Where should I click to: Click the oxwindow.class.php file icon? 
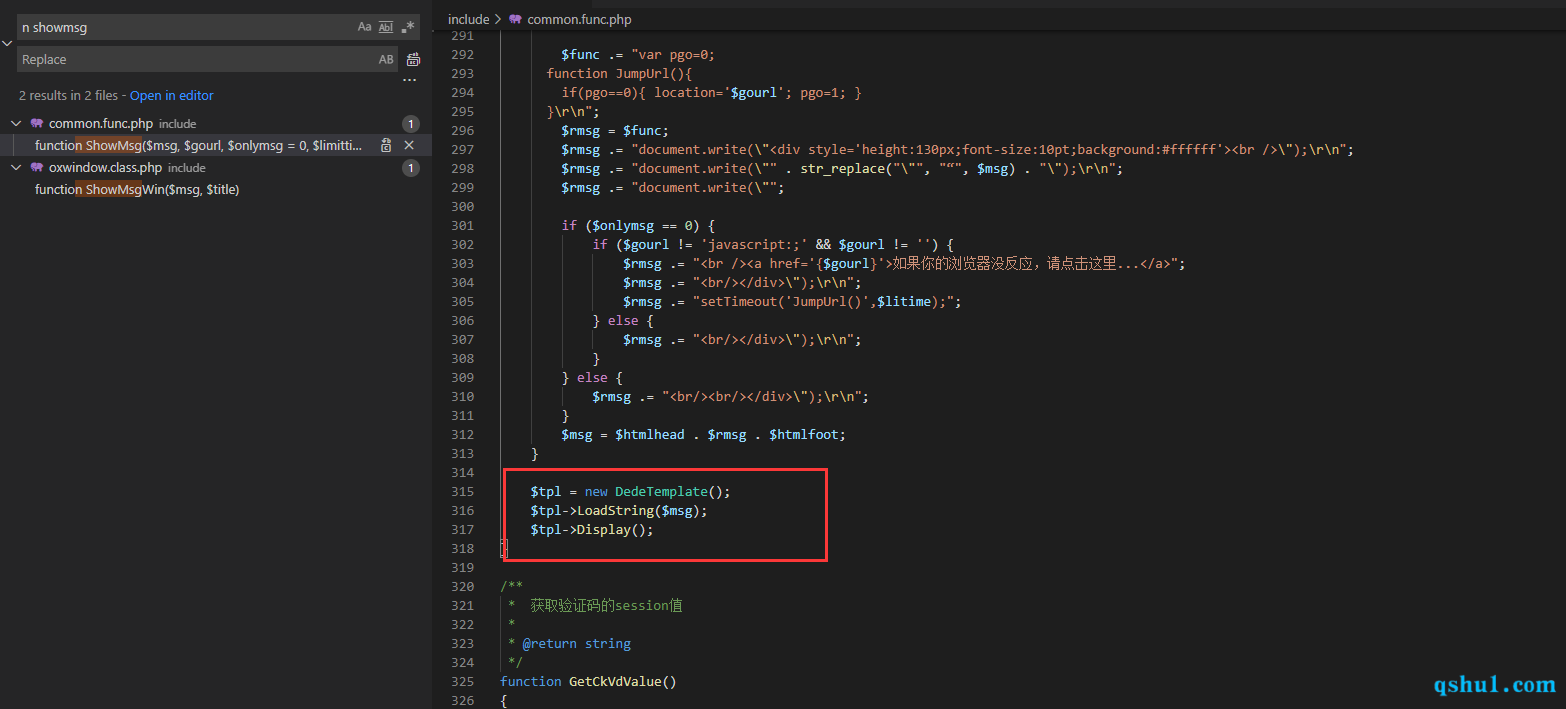(37, 168)
